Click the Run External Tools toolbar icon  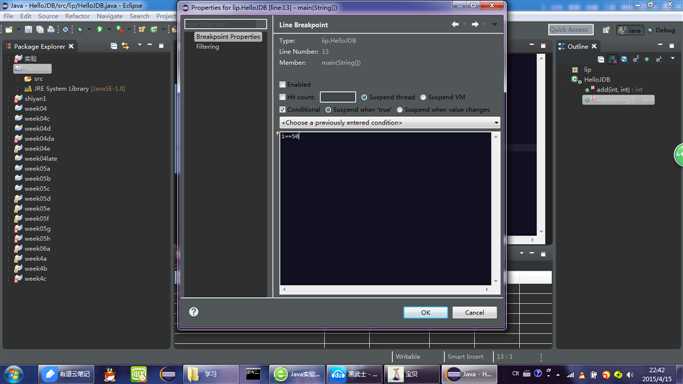tap(119, 29)
